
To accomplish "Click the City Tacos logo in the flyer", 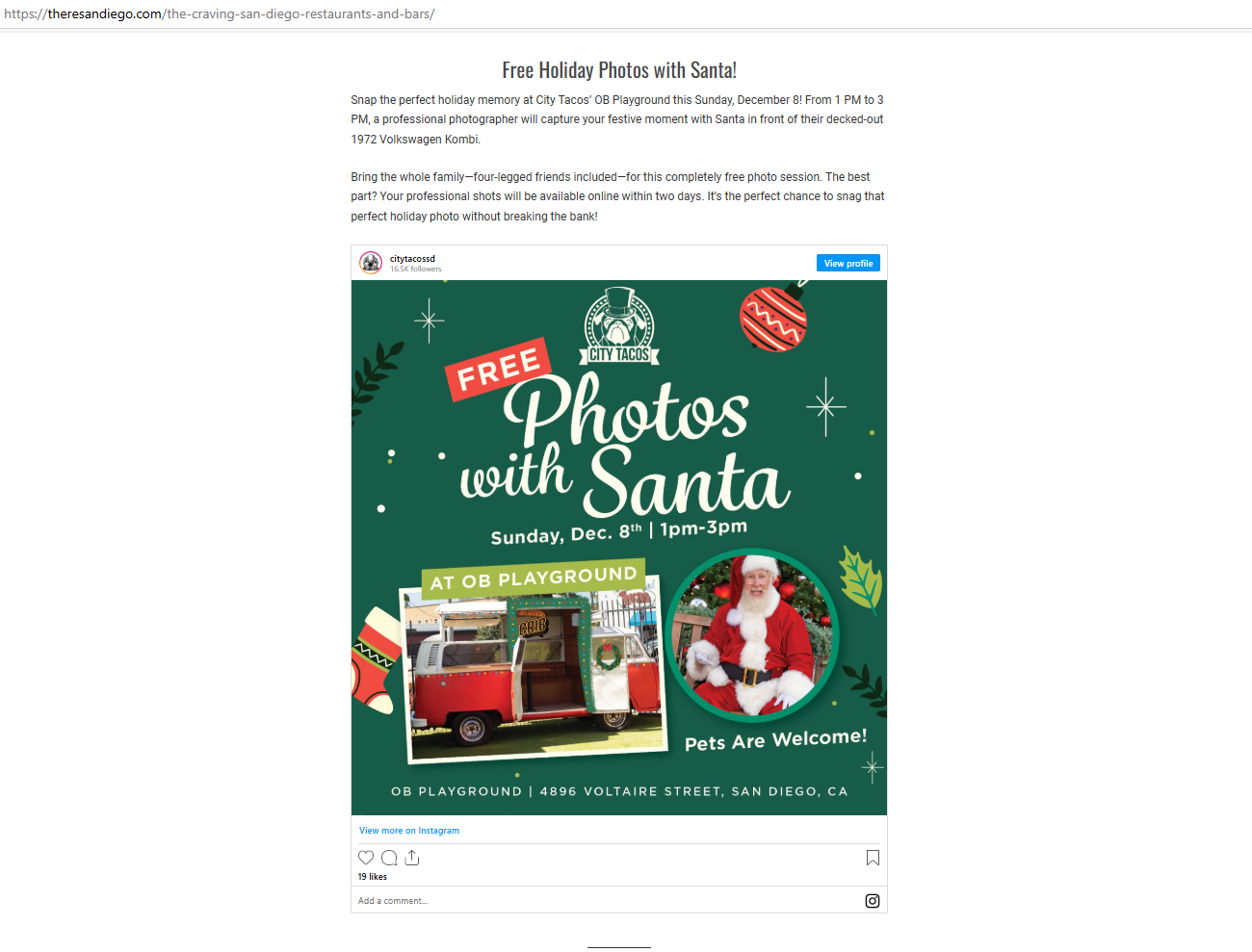I will 619,326.
